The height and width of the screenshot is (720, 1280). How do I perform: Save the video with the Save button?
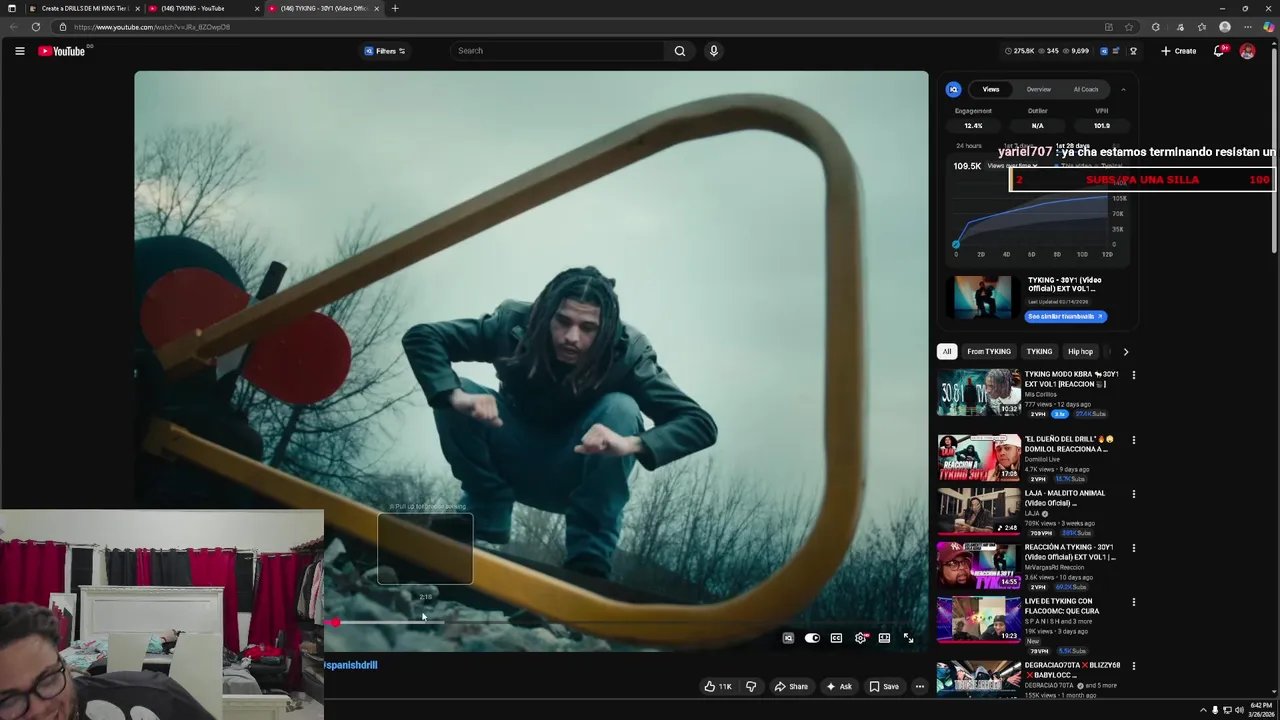tap(884, 686)
